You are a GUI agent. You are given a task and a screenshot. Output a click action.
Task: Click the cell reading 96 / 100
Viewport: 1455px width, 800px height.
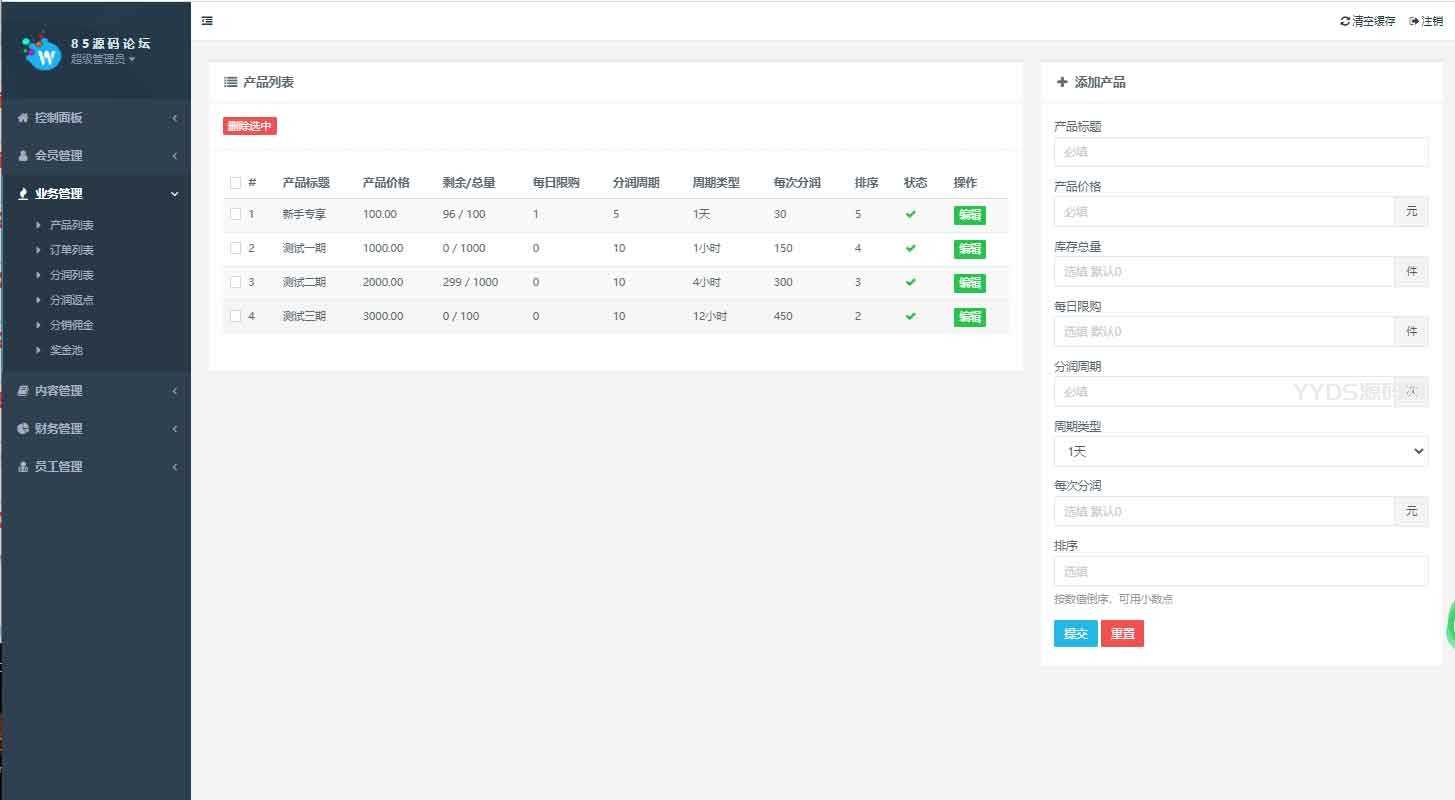coord(464,215)
